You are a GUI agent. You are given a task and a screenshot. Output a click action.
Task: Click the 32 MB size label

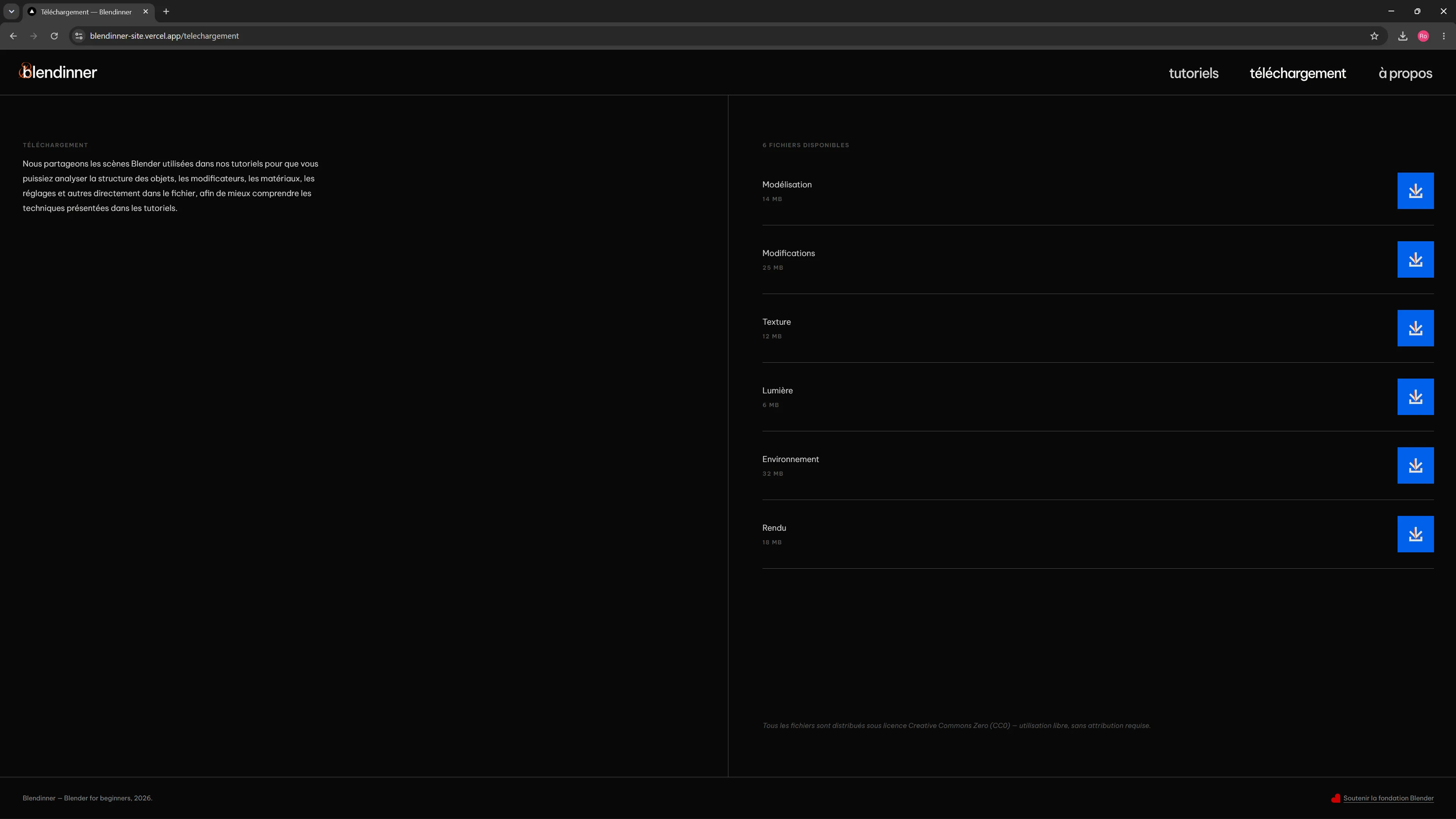coord(773,474)
